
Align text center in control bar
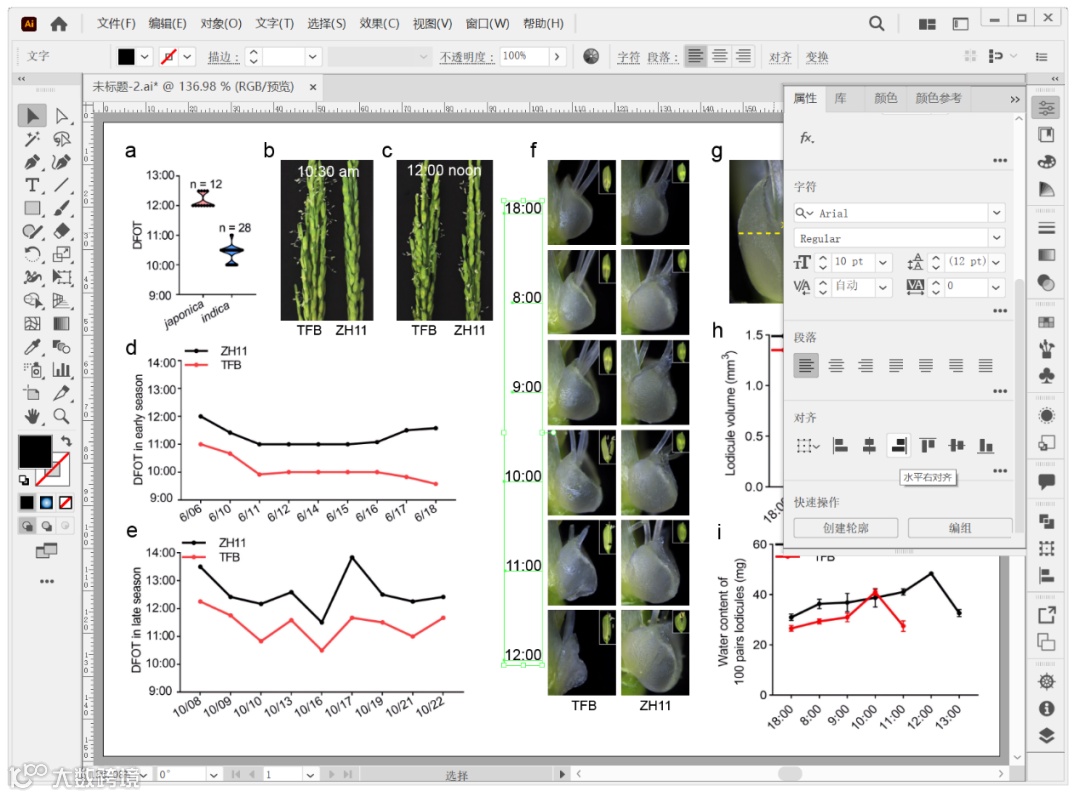click(719, 56)
